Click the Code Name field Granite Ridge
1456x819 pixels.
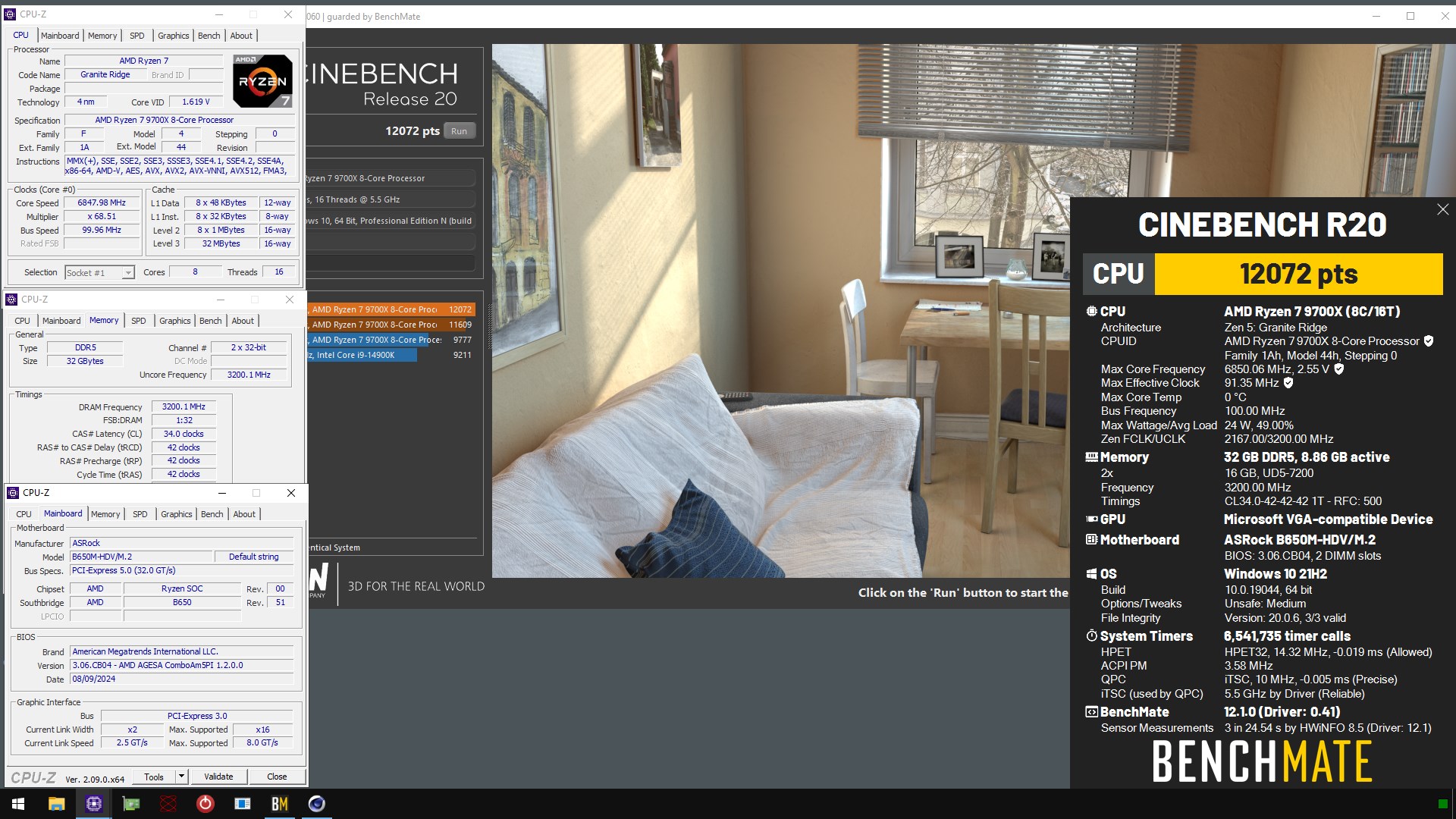point(105,74)
